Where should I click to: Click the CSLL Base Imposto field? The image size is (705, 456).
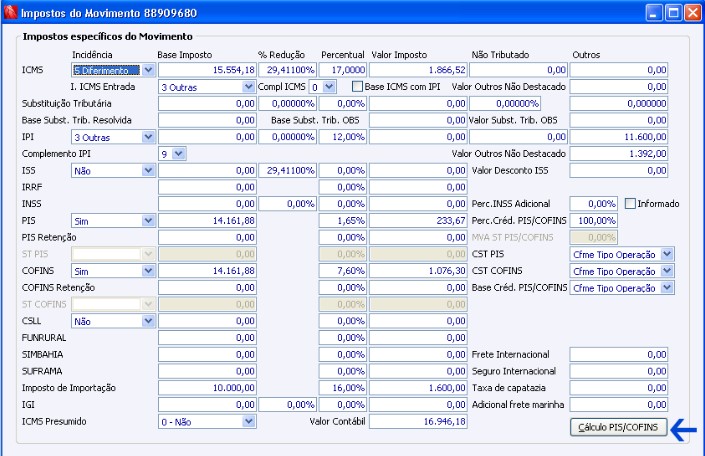[207, 321]
